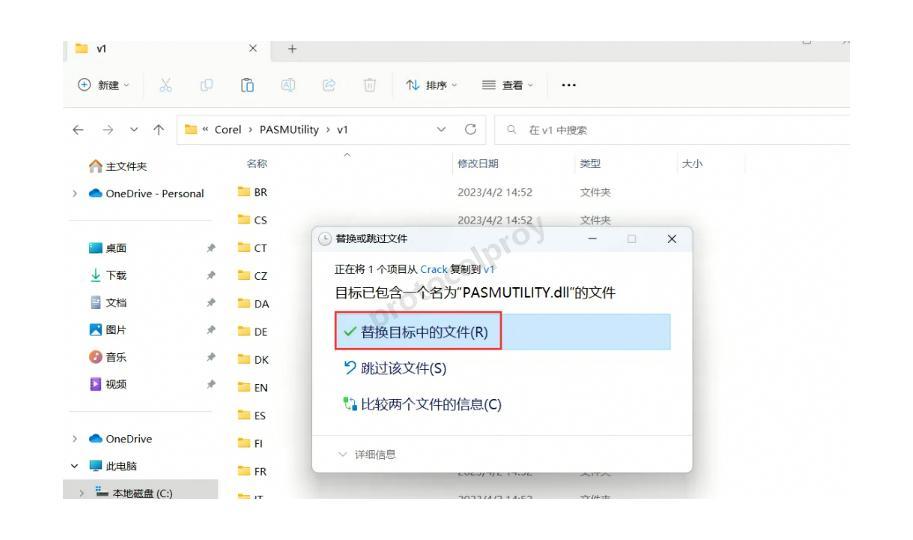Screen dimensions: 913x540
Task: Select This PC (此电脑) in sidebar
Action: (113, 466)
